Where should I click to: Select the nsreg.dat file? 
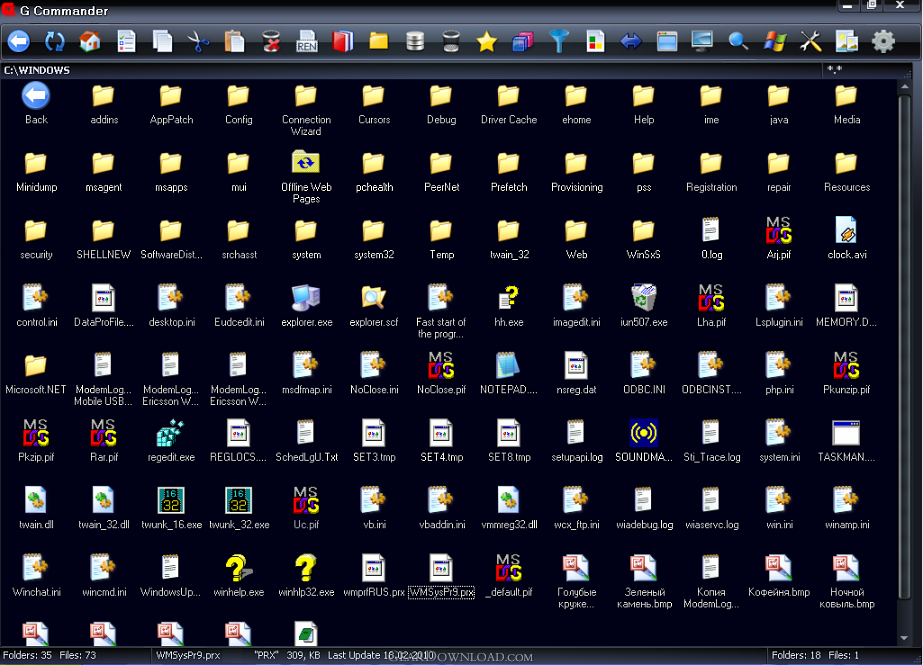point(576,375)
